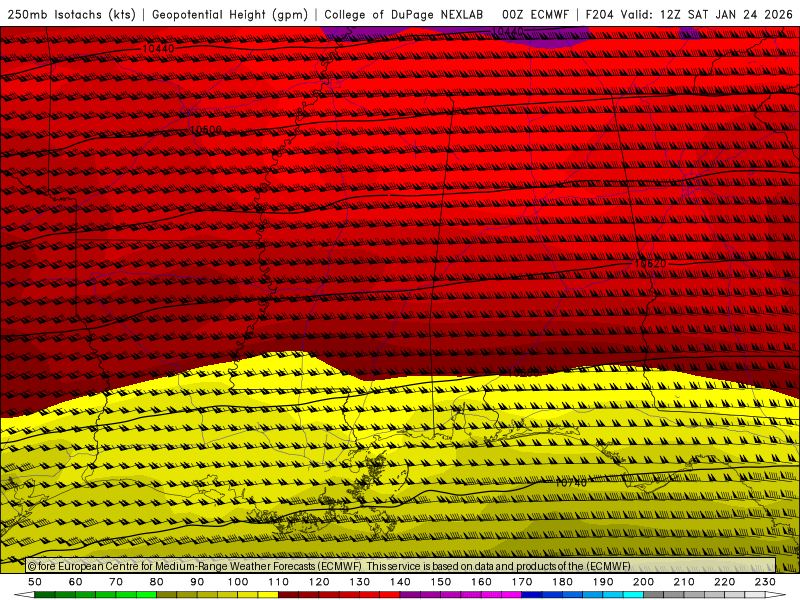
Task: Click the 100 value on the legend
Action: click(238, 582)
